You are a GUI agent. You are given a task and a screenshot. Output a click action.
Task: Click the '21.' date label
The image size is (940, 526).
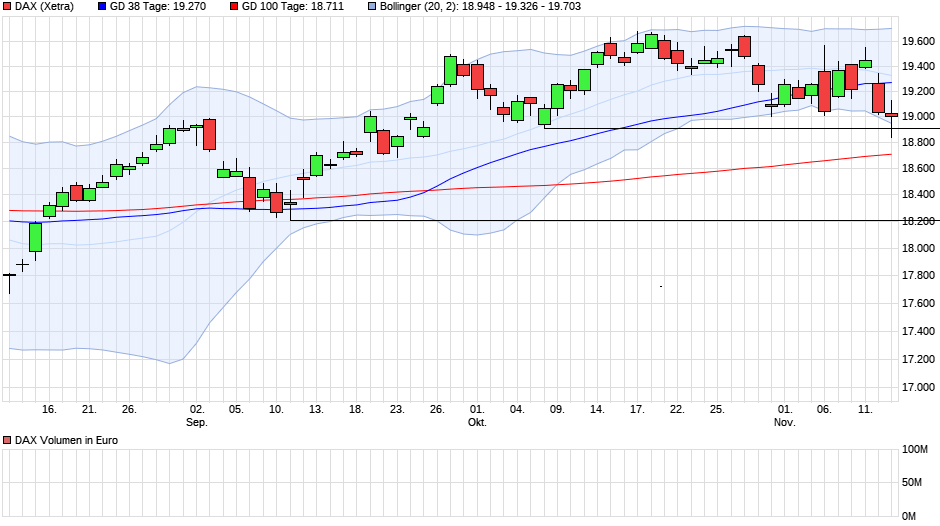[x=89, y=409]
